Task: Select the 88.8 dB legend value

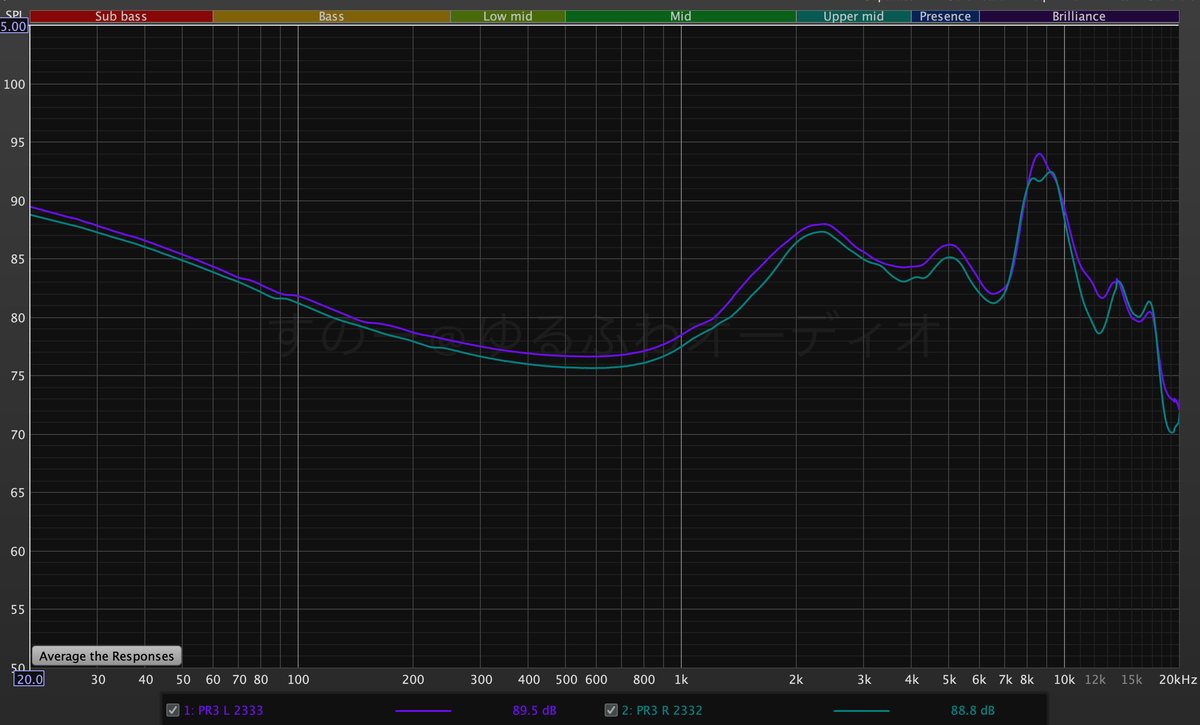Action: coord(972,710)
